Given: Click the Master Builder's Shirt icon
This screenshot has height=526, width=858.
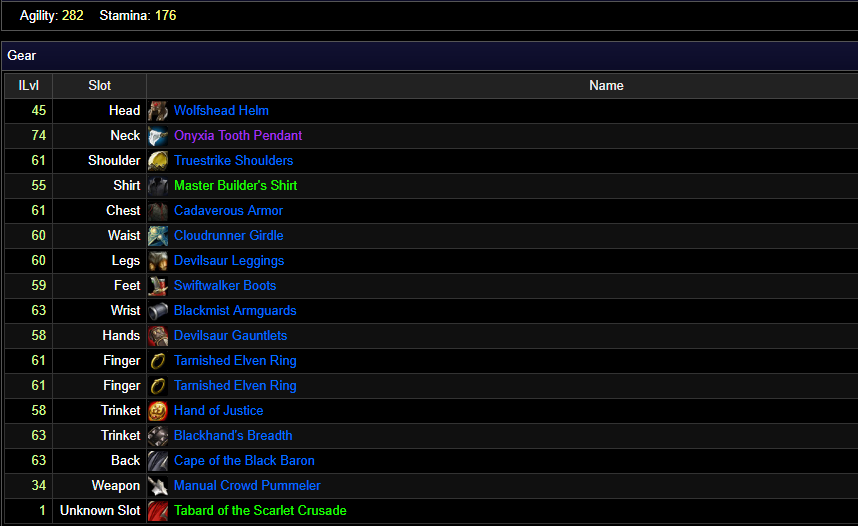Looking at the screenshot, I should tap(158, 186).
